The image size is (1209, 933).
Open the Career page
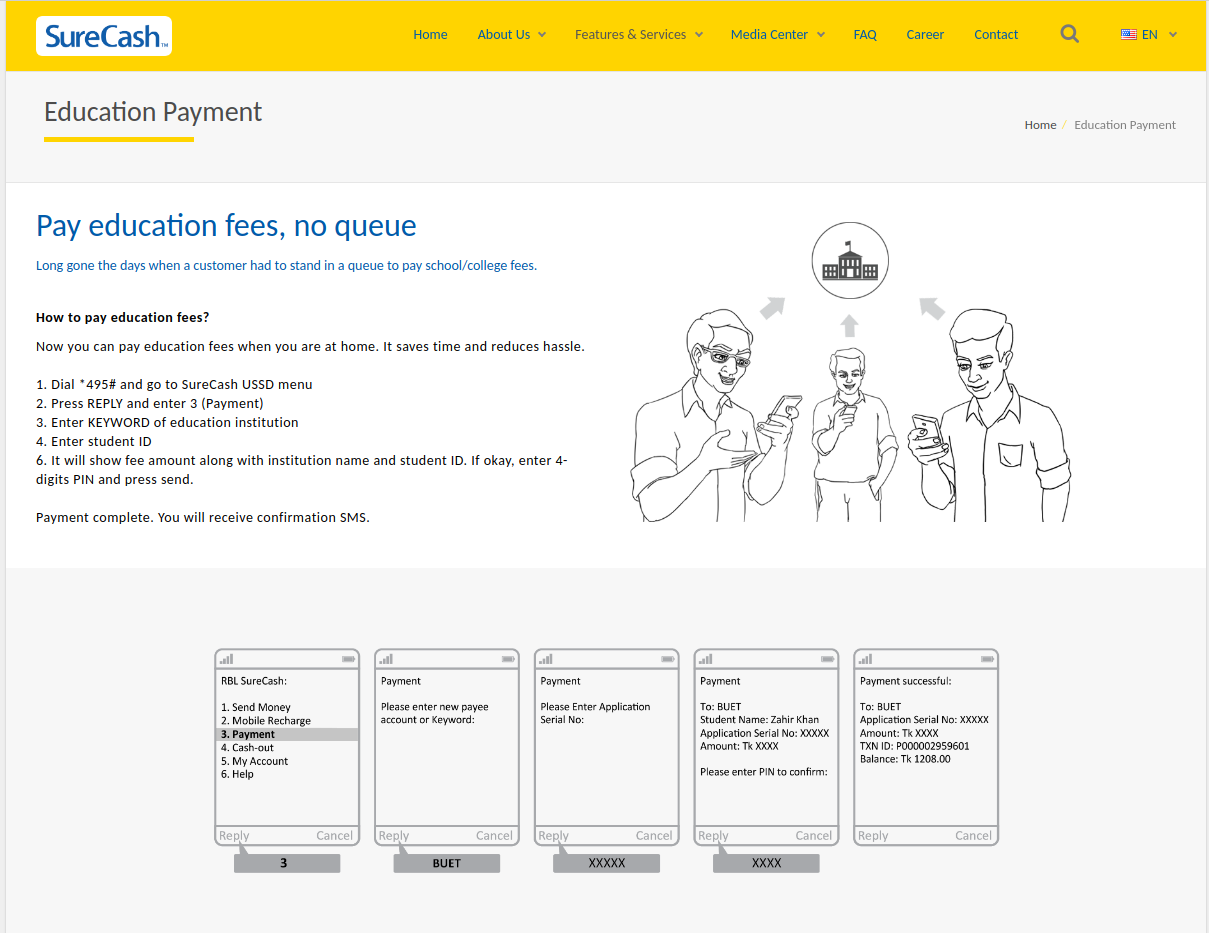coord(925,34)
